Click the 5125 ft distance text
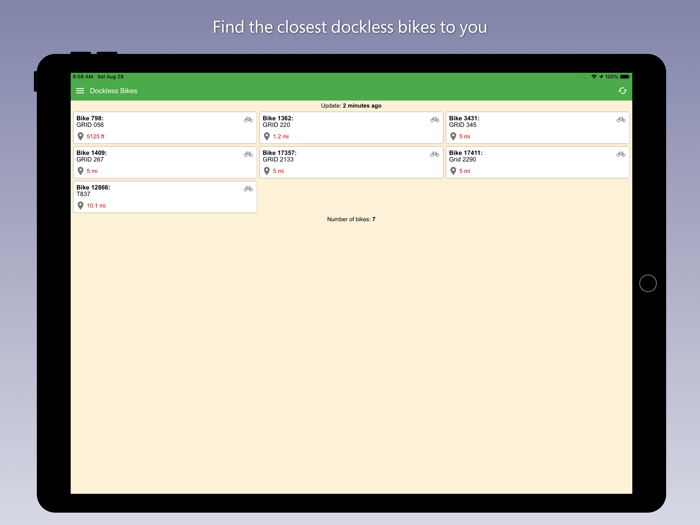Image resolution: width=700 pixels, height=525 pixels. [x=96, y=137]
